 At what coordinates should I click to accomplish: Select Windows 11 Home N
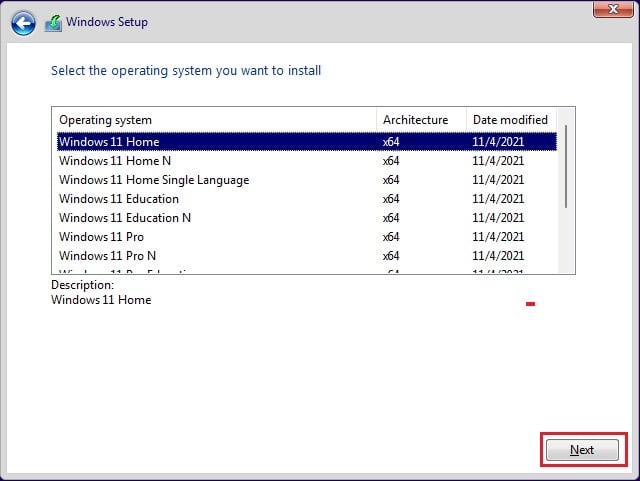pos(307,161)
